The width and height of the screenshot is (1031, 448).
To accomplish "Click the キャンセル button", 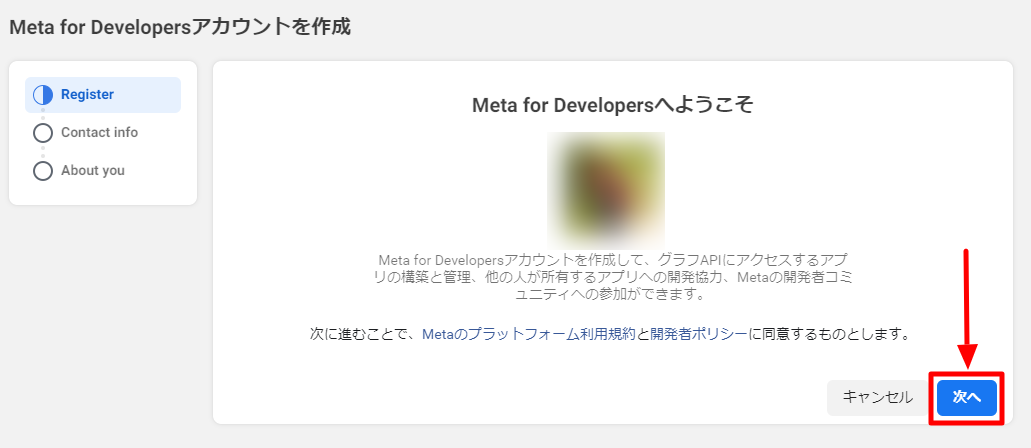I will point(877,397).
